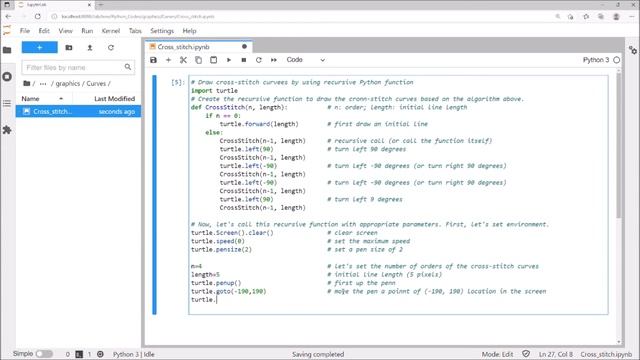Open the browser profile avatar
Viewport: 640px width, 360px height.
616,16
